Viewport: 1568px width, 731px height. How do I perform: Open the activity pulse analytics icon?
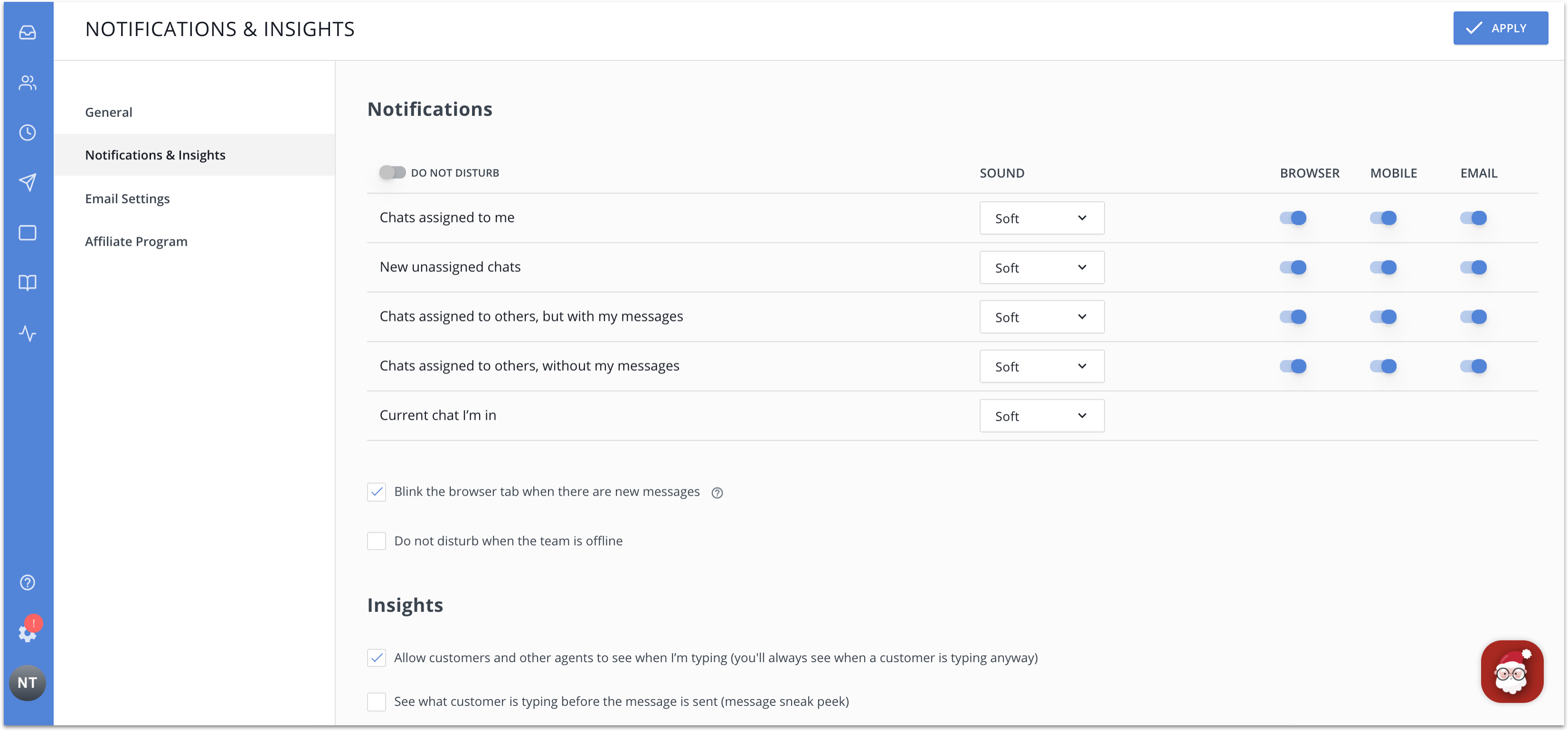pos(28,333)
